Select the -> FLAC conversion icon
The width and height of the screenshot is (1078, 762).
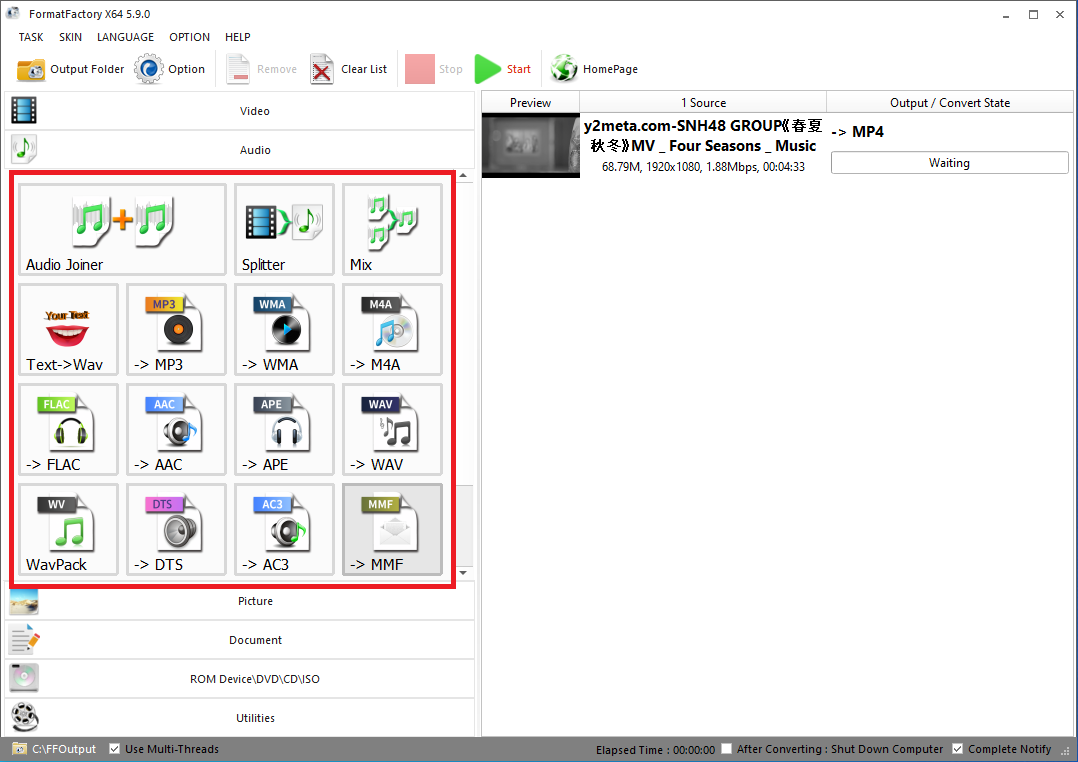pyautogui.click(x=68, y=429)
